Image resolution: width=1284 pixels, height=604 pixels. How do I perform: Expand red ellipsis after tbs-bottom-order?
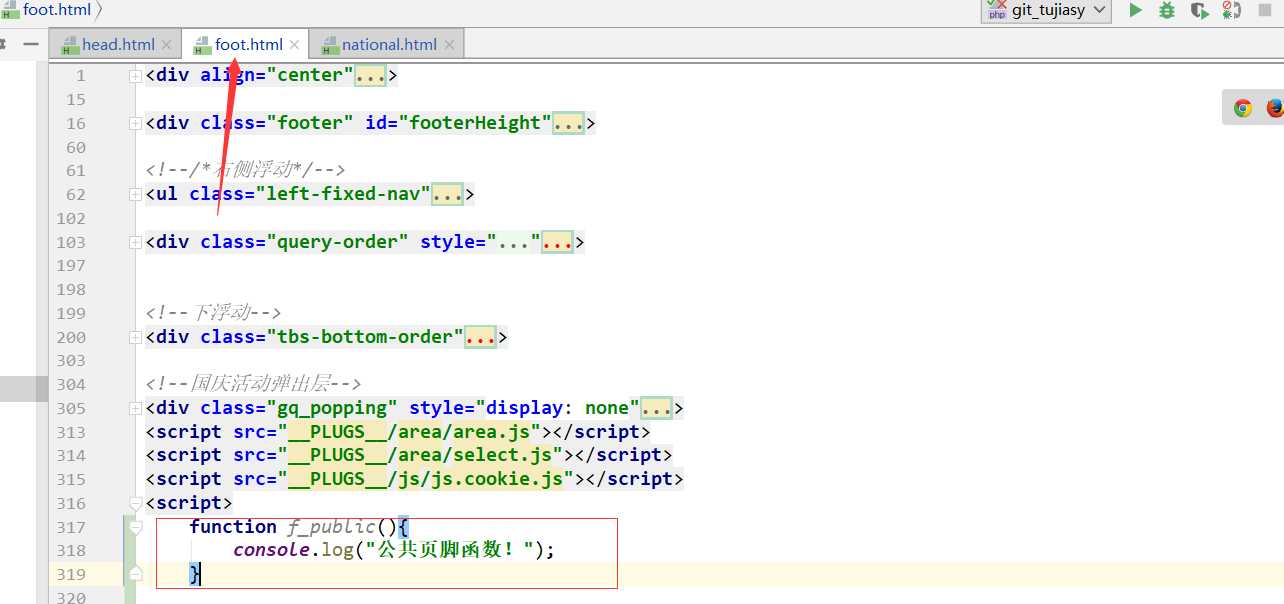pos(481,337)
